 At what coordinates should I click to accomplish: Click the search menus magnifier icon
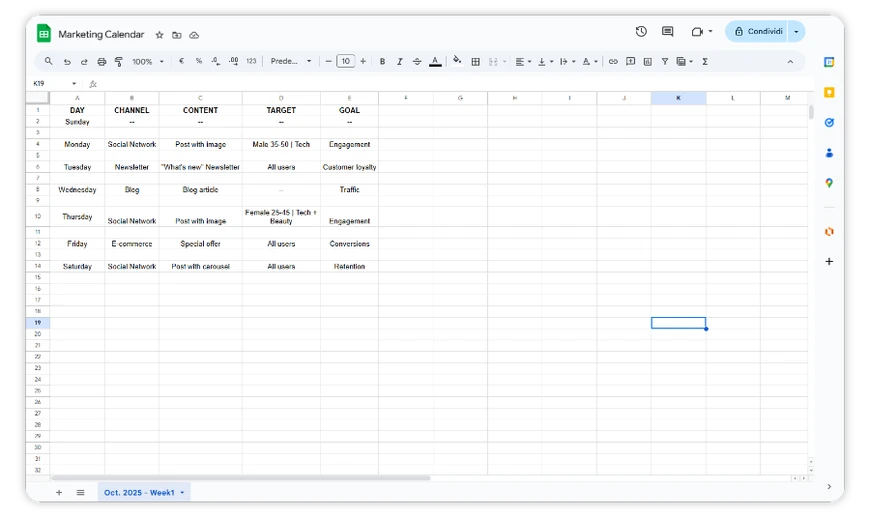[49, 61]
